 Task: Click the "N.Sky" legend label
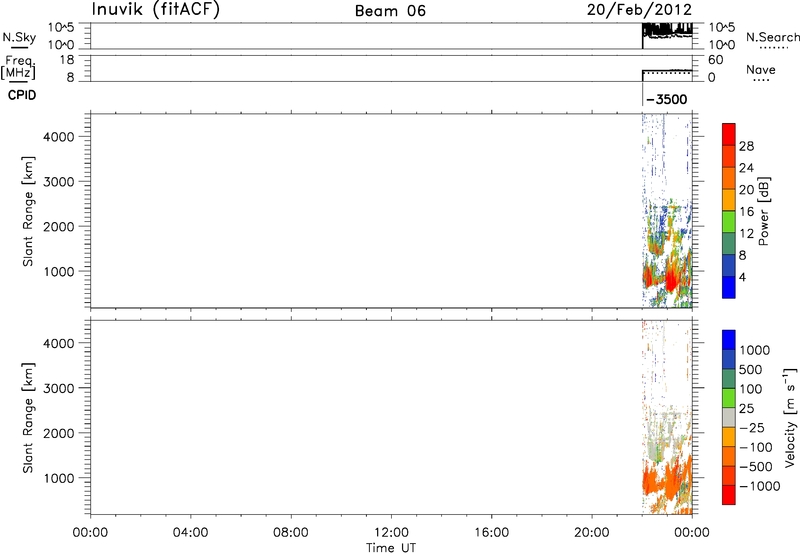click(x=19, y=37)
